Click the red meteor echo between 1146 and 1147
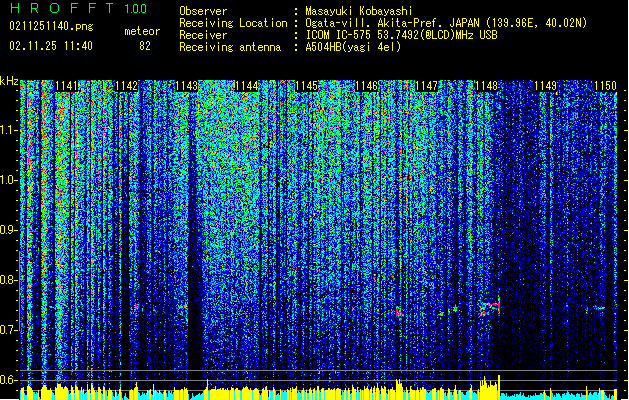 click(x=398, y=312)
